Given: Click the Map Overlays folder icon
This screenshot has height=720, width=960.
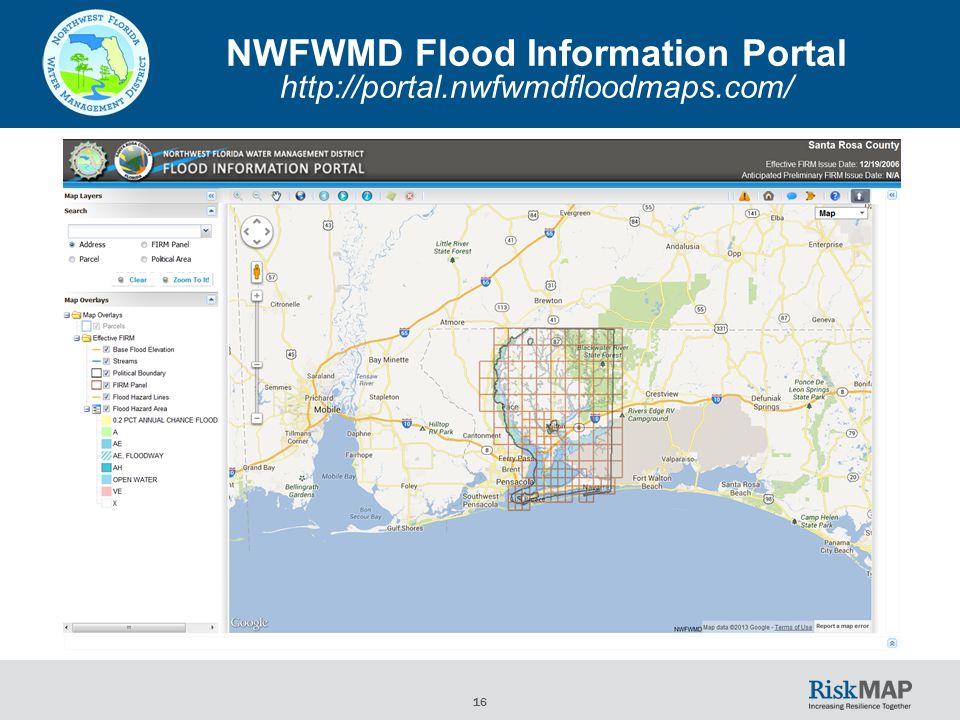Looking at the screenshot, I should click(x=77, y=315).
